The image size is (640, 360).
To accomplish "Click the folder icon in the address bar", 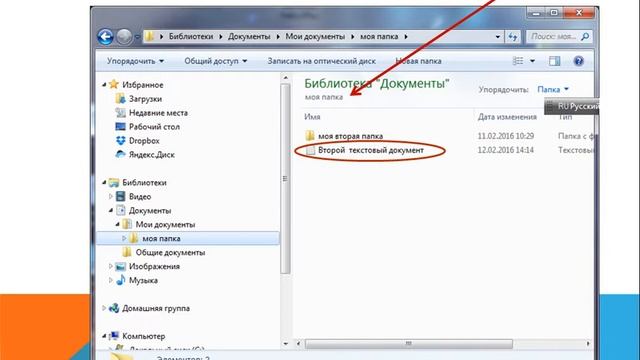I will click(149, 37).
